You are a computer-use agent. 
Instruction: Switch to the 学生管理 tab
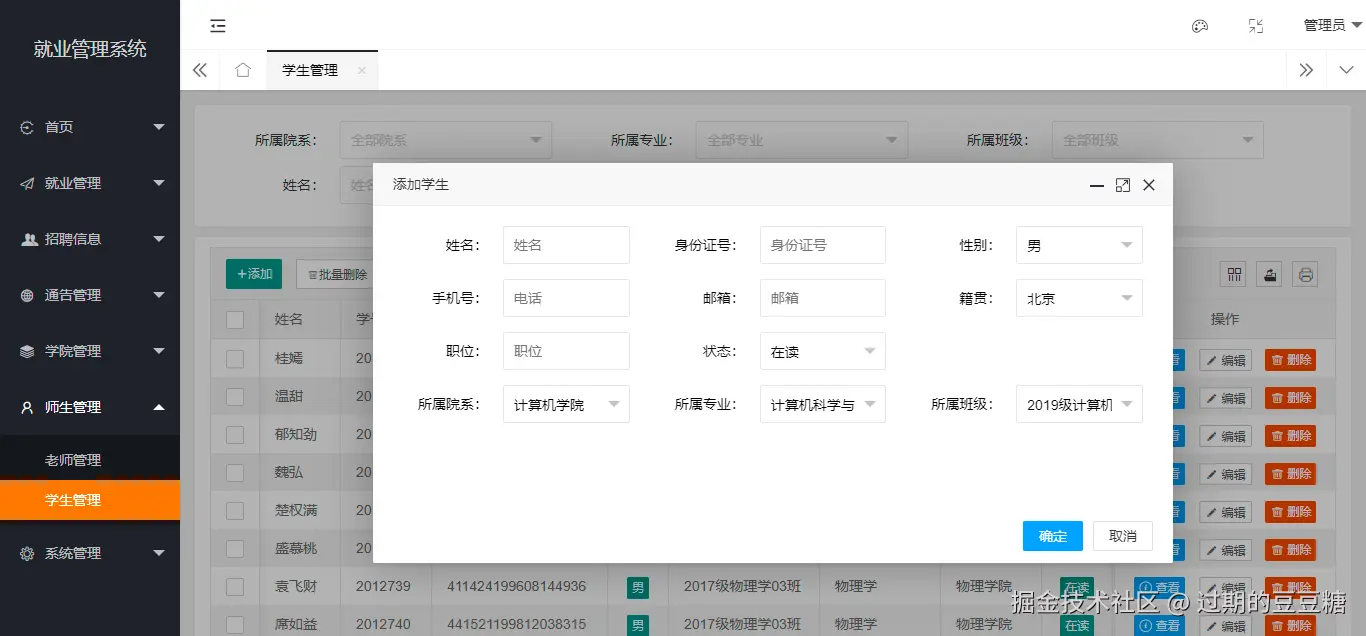click(x=310, y=70)
